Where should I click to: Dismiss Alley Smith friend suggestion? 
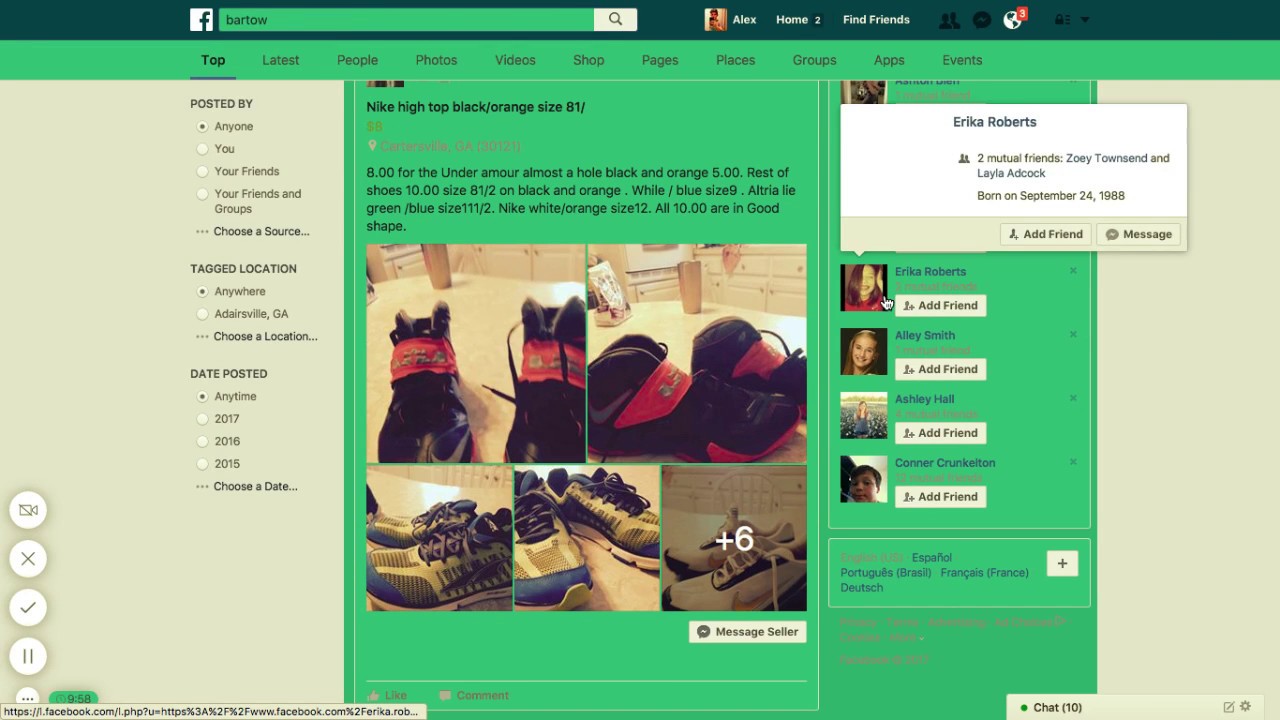click(x=1073, y=335)
